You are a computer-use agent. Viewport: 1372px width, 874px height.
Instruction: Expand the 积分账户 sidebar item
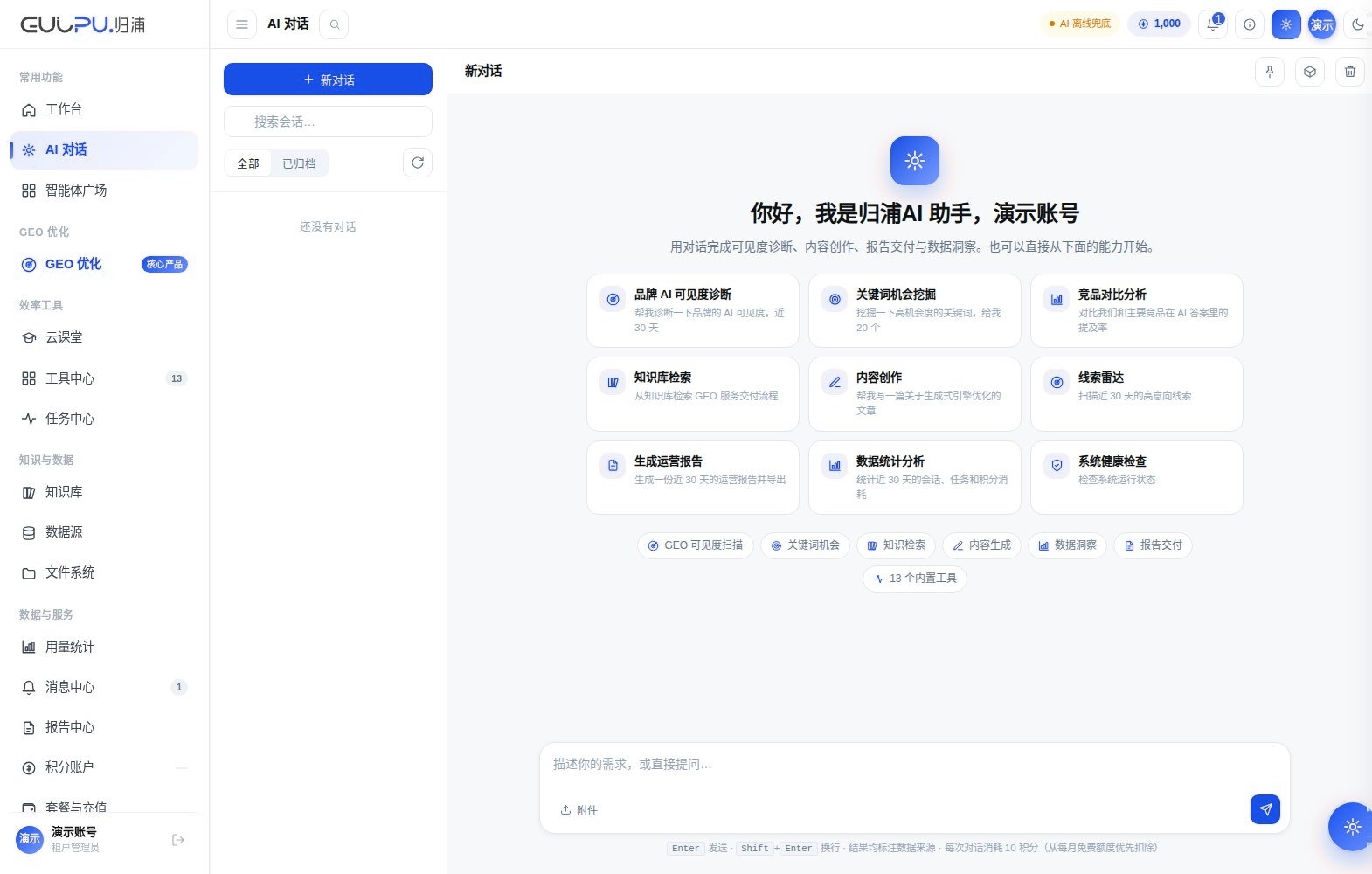pyautogui.click(x=104, y=767)
